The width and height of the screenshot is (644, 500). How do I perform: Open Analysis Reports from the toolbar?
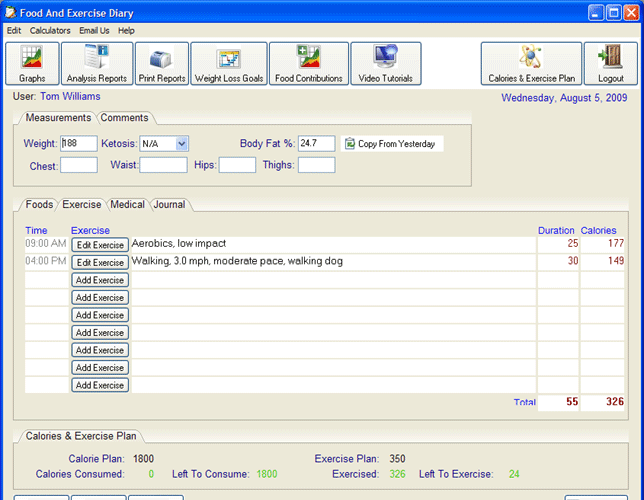96,63
